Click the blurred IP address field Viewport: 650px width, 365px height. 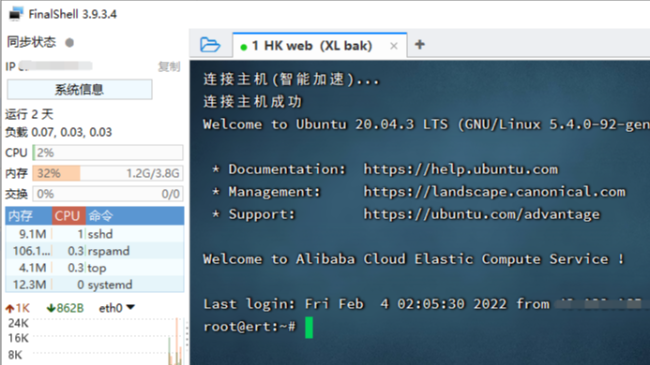point(56,66)
